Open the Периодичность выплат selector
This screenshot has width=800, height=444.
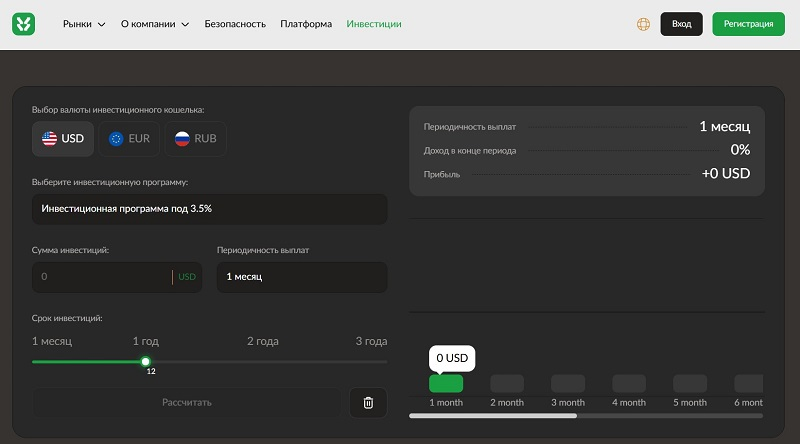(x=301, y=277)
